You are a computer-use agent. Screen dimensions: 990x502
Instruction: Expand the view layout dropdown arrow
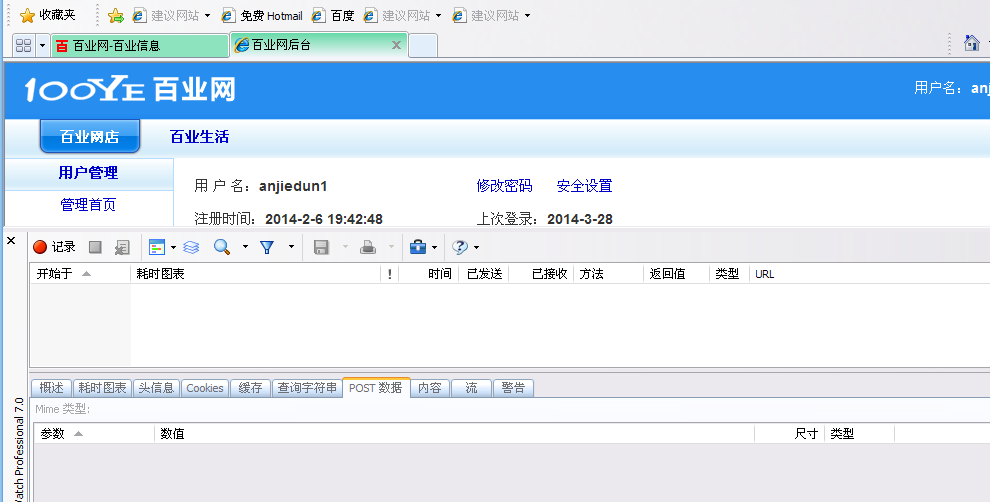tap(173, 248)
